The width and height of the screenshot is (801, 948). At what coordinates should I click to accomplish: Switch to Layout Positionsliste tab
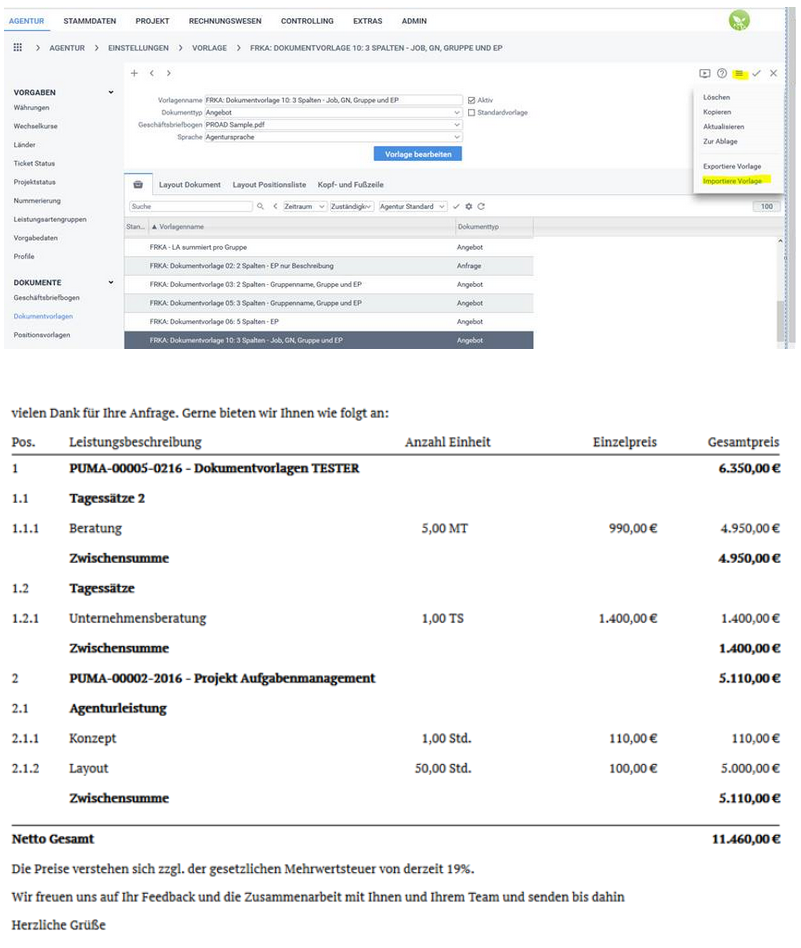[x=269, y=184]
